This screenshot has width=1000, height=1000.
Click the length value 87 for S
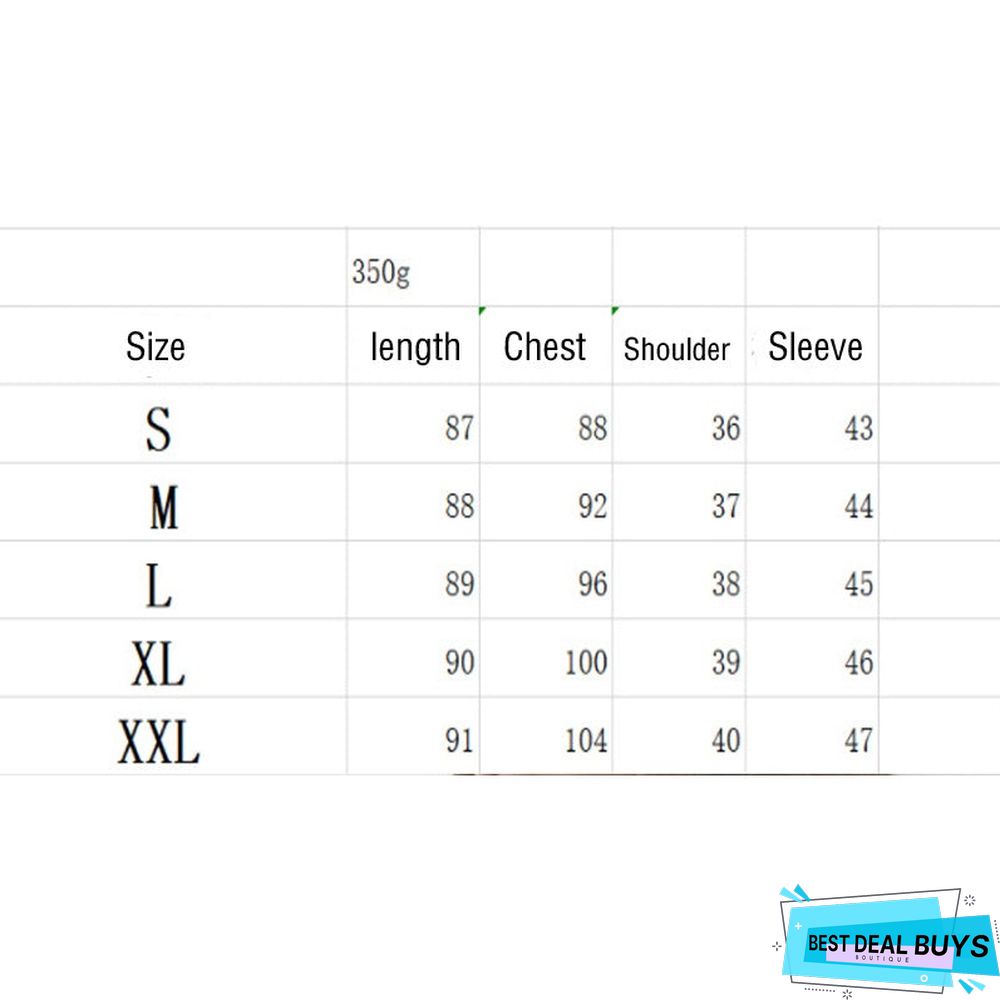coord(459,428)
